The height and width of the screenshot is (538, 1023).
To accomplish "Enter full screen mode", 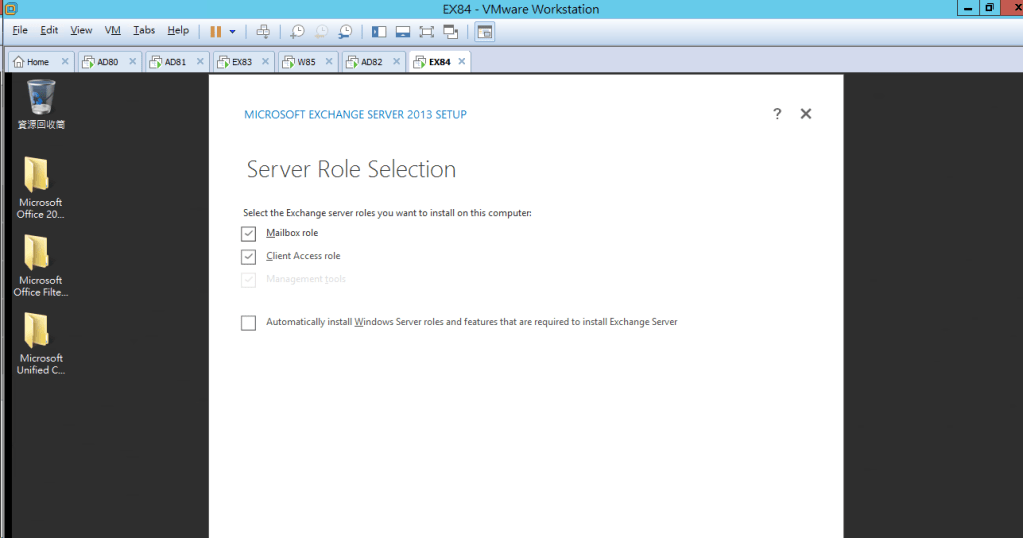I will coord(426,31).
